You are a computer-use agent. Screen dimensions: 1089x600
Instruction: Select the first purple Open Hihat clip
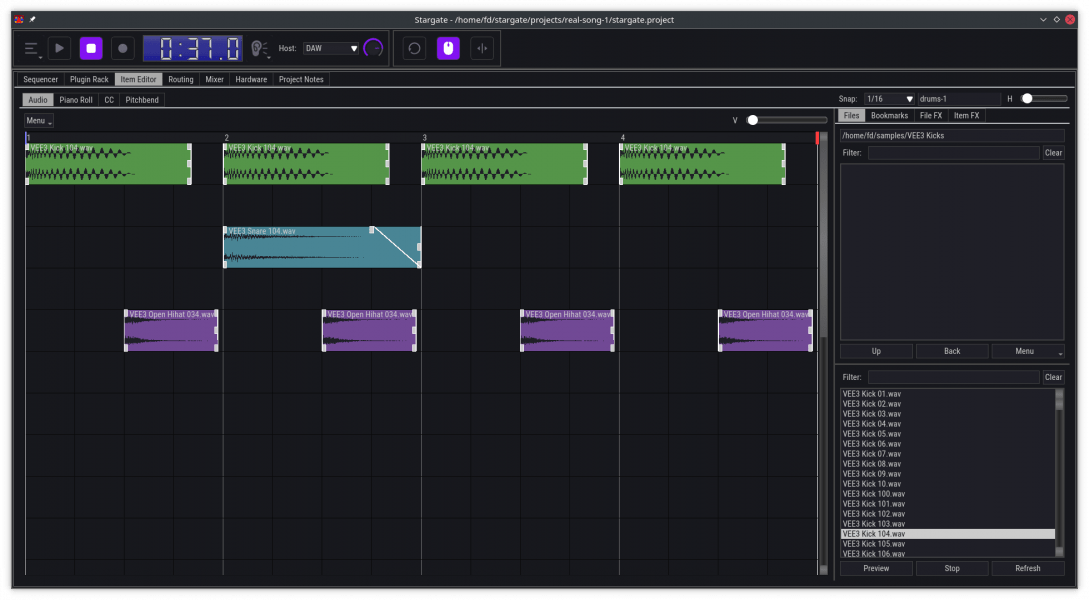tap(171, 331)
